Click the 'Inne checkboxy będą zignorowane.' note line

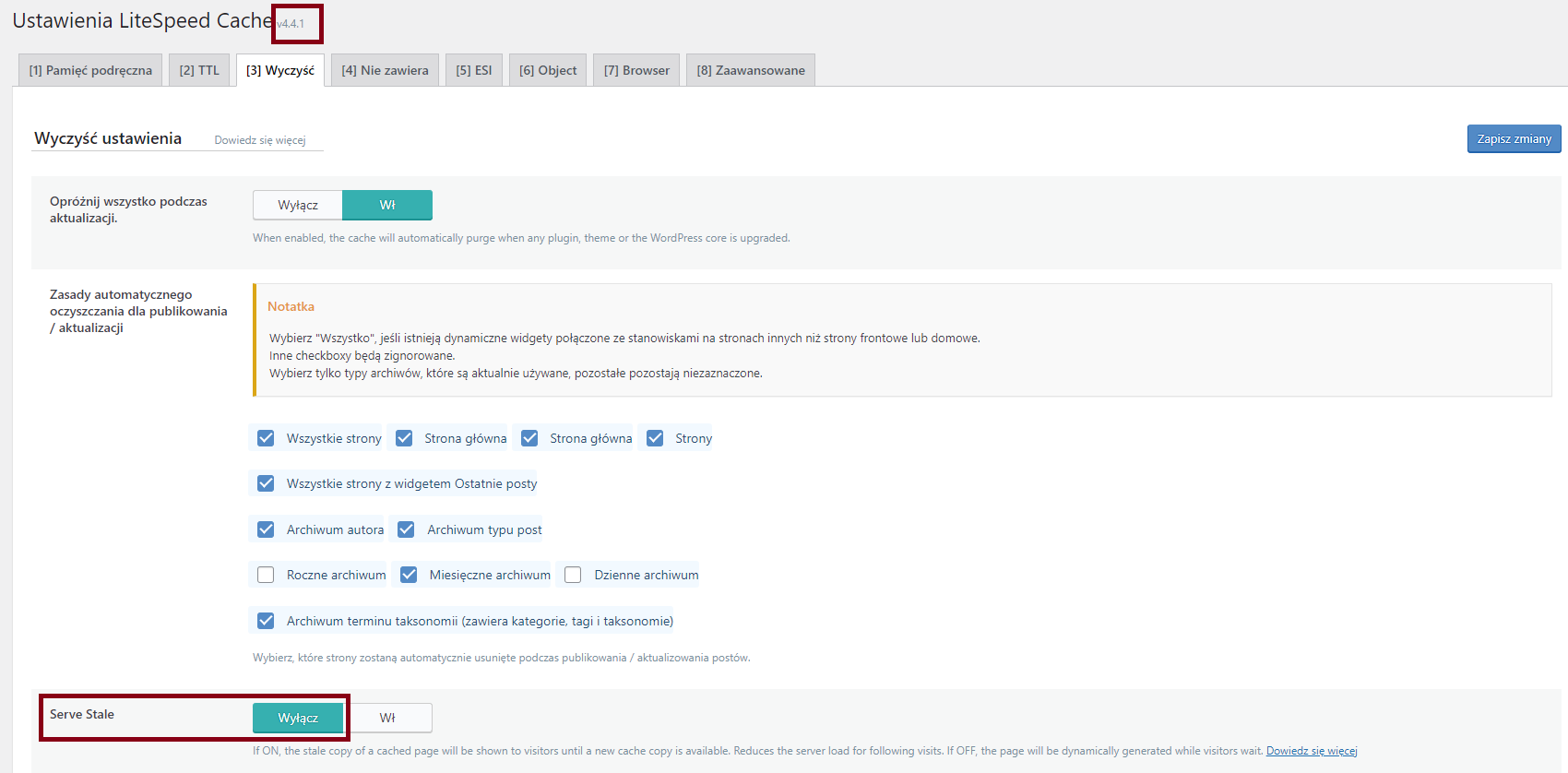pyautogui.click(x=362, y=355)
